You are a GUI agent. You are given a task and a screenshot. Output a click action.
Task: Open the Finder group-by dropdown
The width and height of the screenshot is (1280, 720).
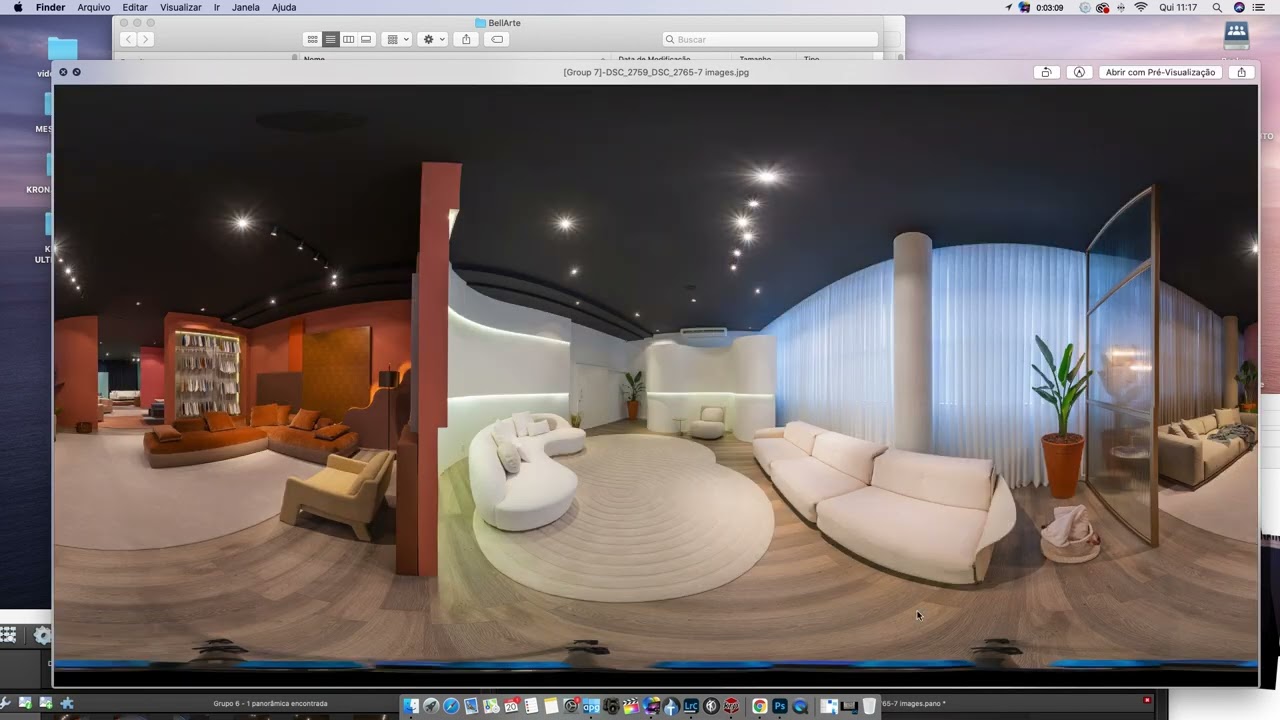click(x=397, y=39)
